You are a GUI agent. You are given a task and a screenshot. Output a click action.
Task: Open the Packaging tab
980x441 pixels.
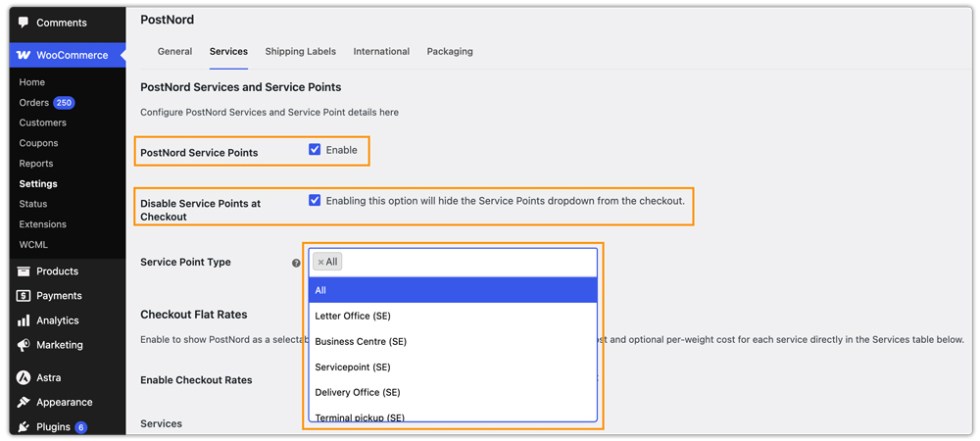click(x=449, y=51)
